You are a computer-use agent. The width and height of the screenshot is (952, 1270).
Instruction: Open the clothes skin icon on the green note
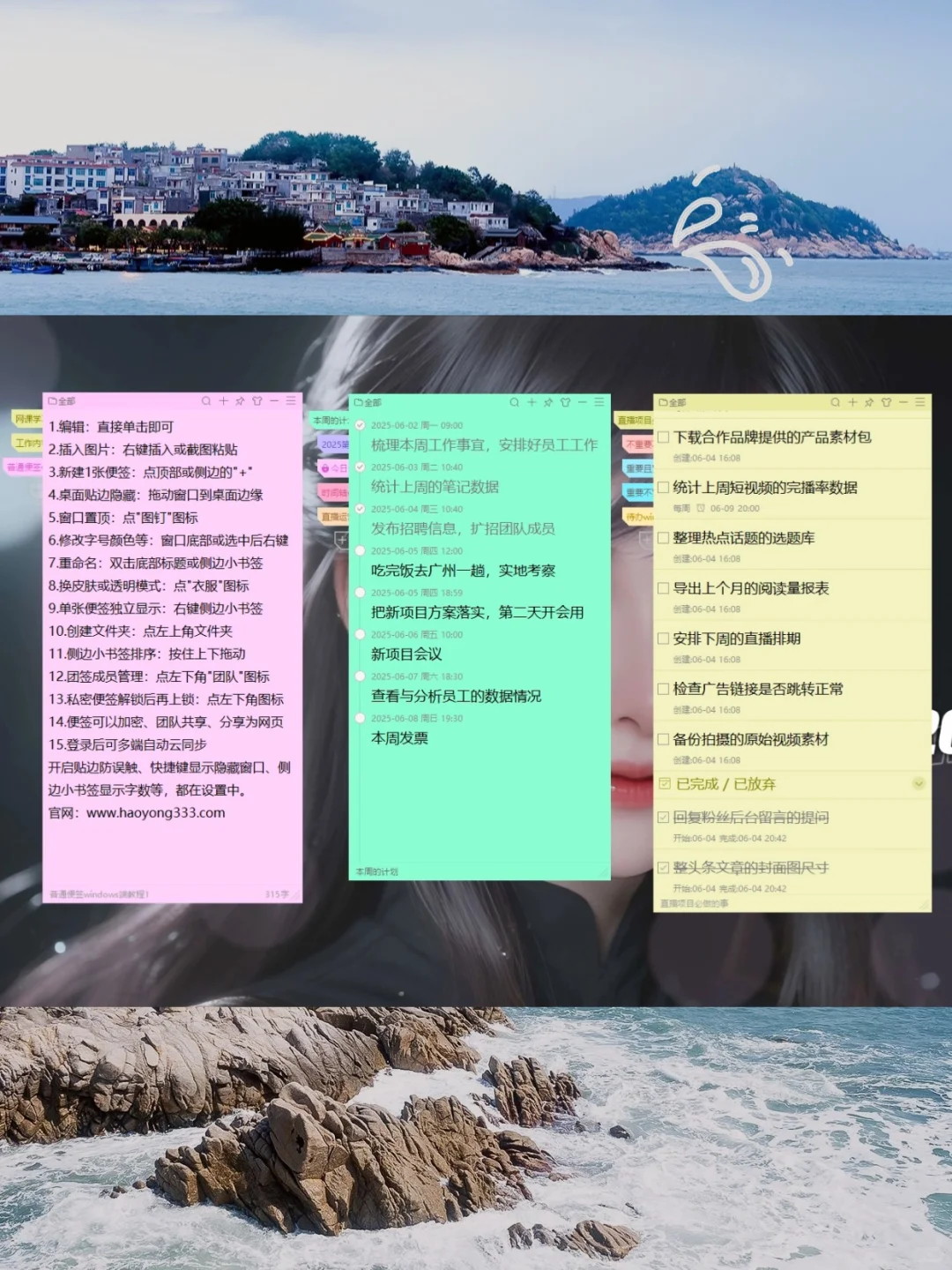pyautogui.click(x=565, y=402)
